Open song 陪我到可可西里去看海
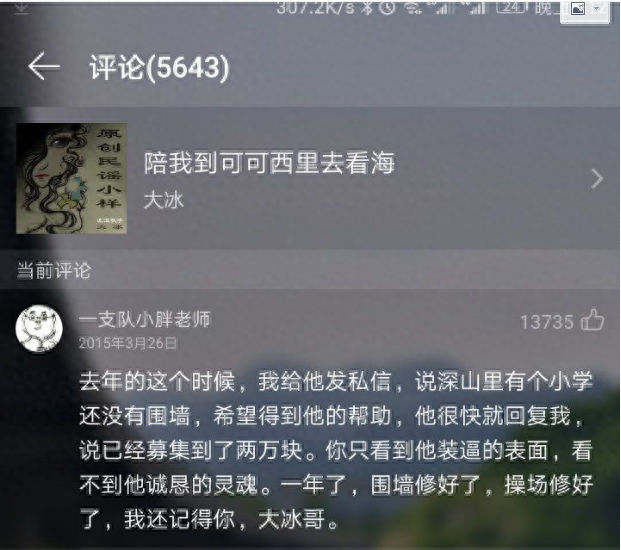 (x=269, y=163)
